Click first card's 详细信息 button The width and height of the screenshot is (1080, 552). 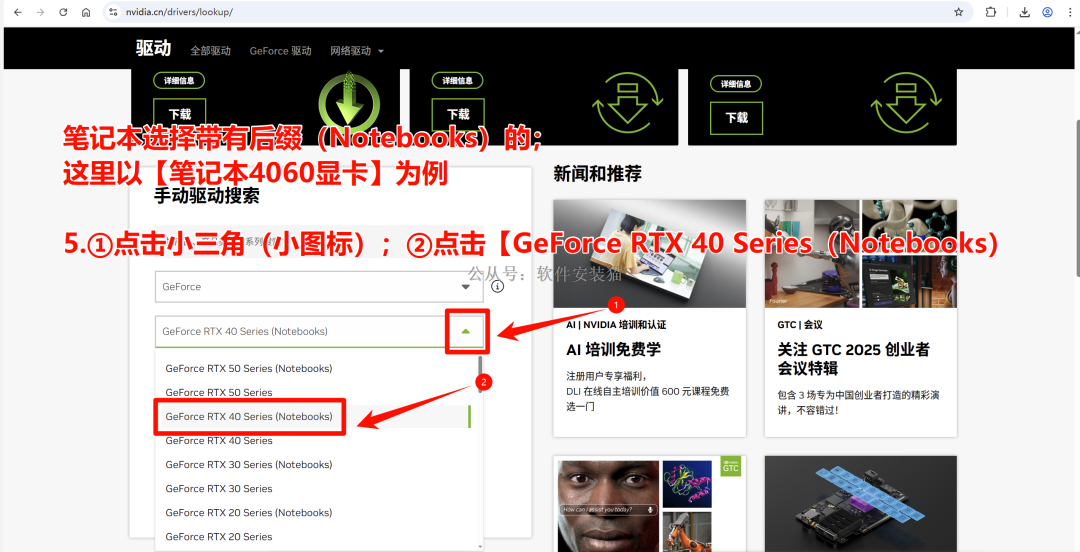tap(179, 81)
